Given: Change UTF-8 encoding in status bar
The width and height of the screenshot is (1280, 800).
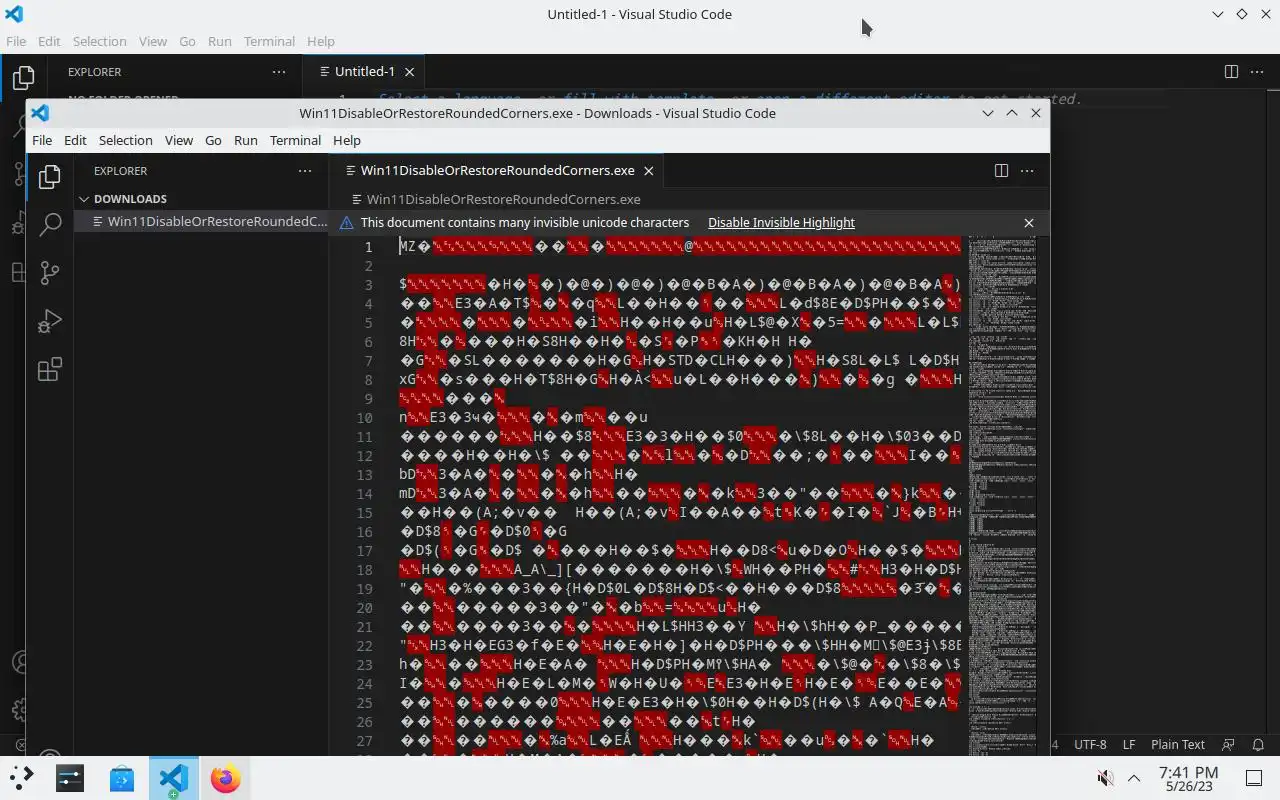Looking at the screenshot, I should click(x=1090, y=745).
